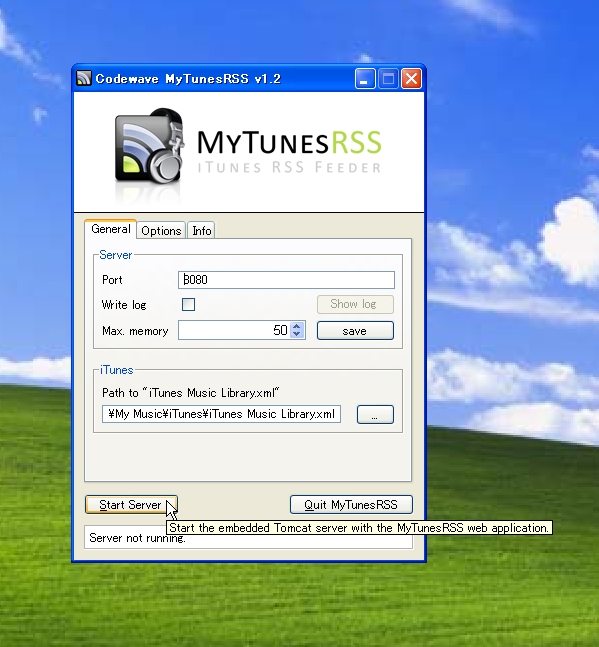This screenshot has height=647, width=599.
Task: Increase Max. memory with up arrow
Action: [297, 326]
